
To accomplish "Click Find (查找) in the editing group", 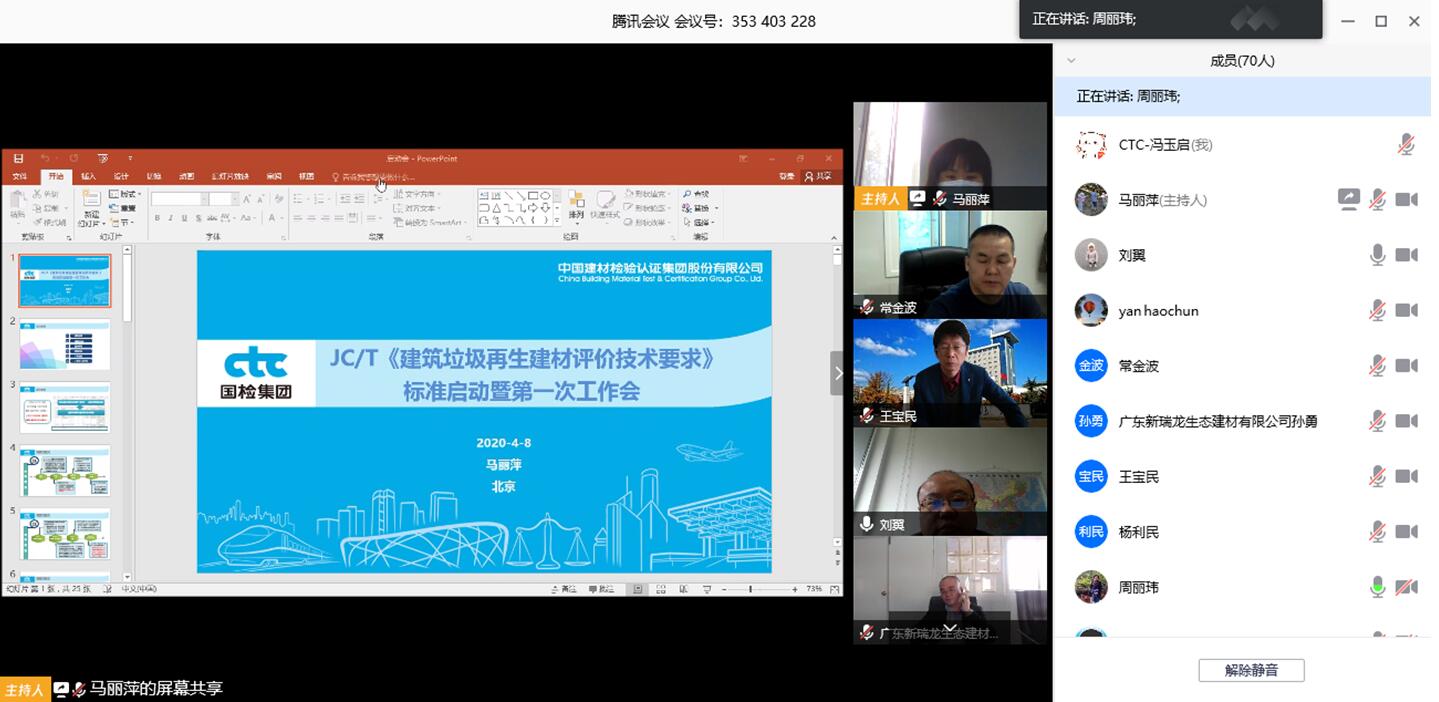I will point(696,194).
